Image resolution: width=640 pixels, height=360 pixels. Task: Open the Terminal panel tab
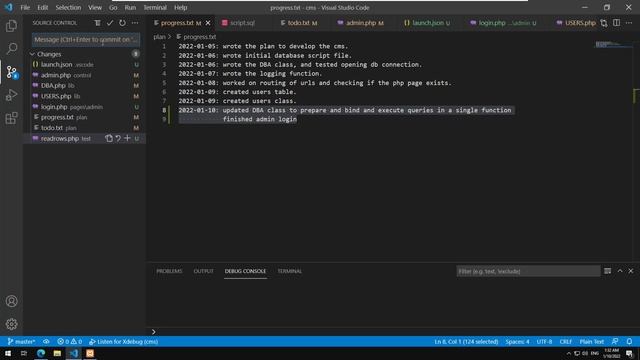(289, 271)
